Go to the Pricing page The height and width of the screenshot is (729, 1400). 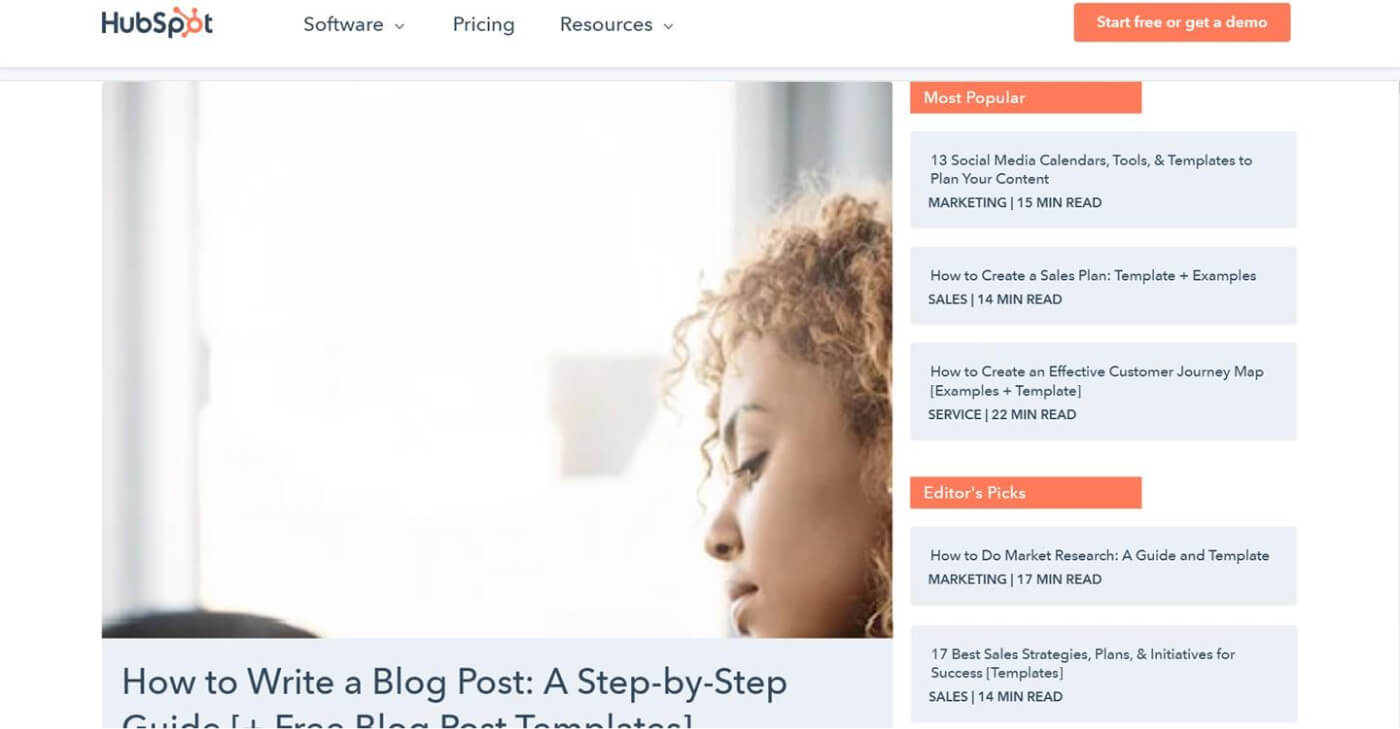[x=483, y=24]
